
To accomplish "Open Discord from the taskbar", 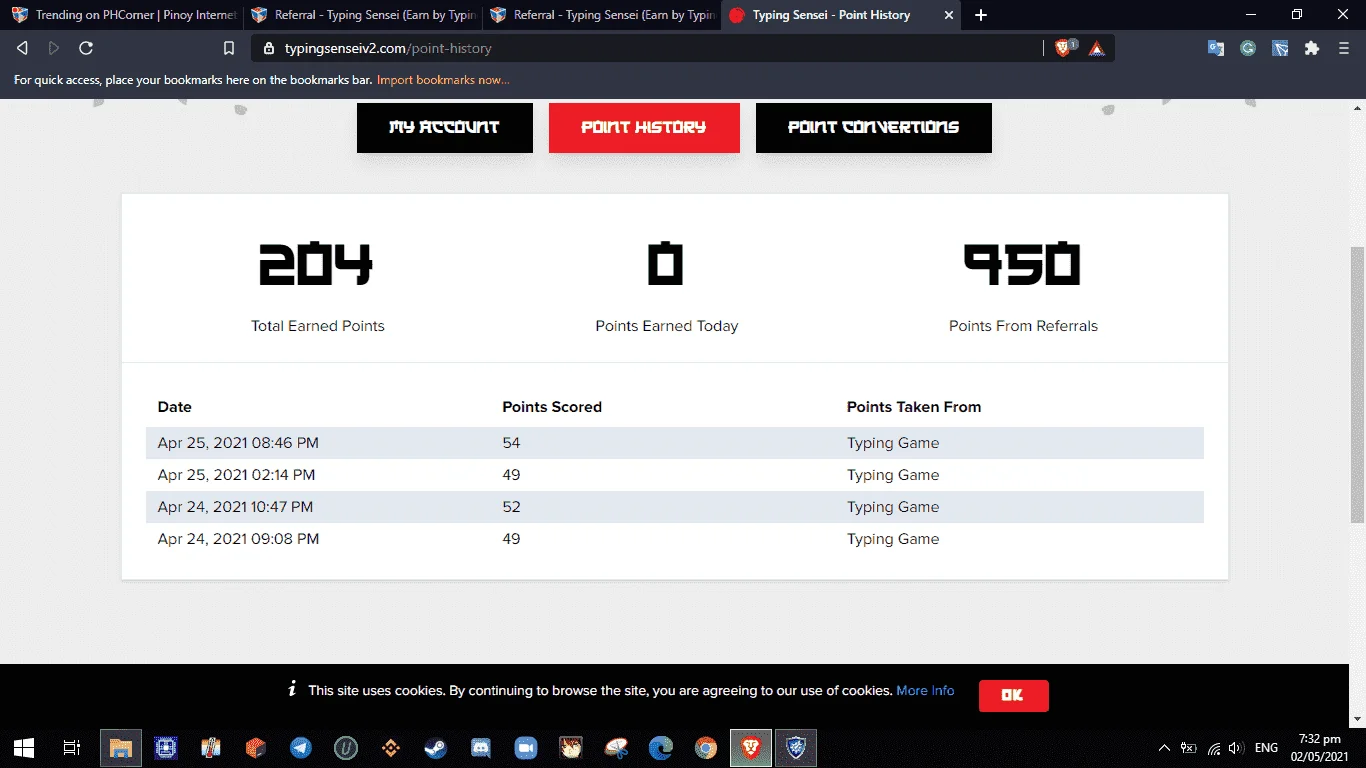I will pyautogui.click(x=480, y=747).
